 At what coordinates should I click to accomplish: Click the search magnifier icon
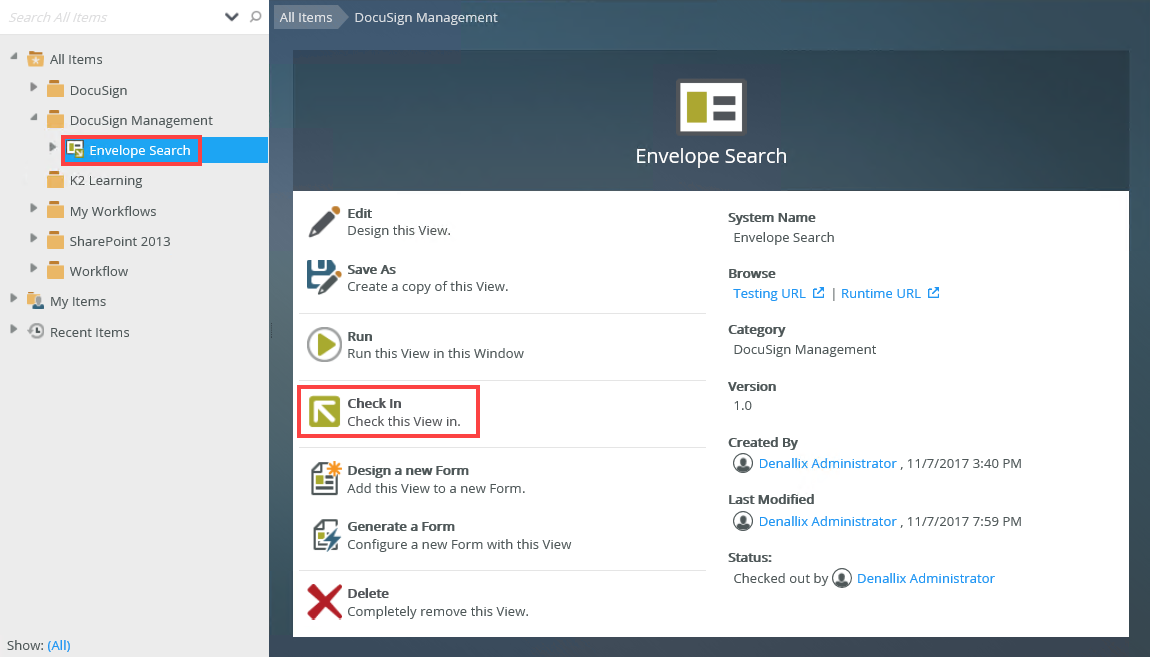pos(255,16)
